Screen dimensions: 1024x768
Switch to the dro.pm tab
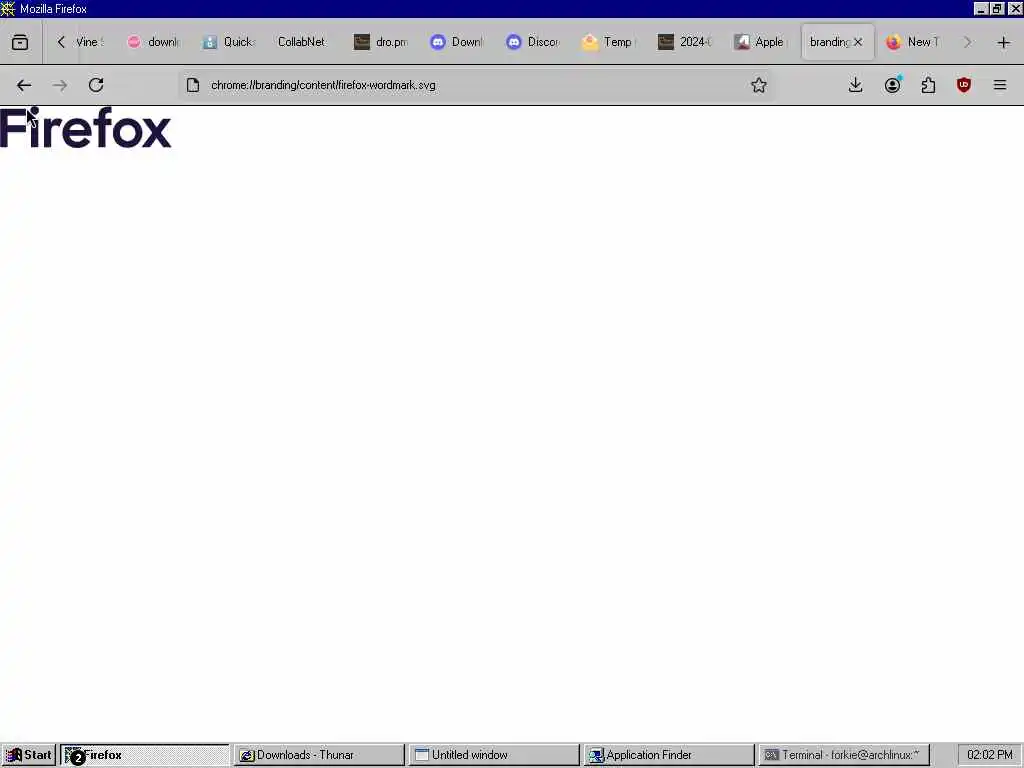point(381,42)
